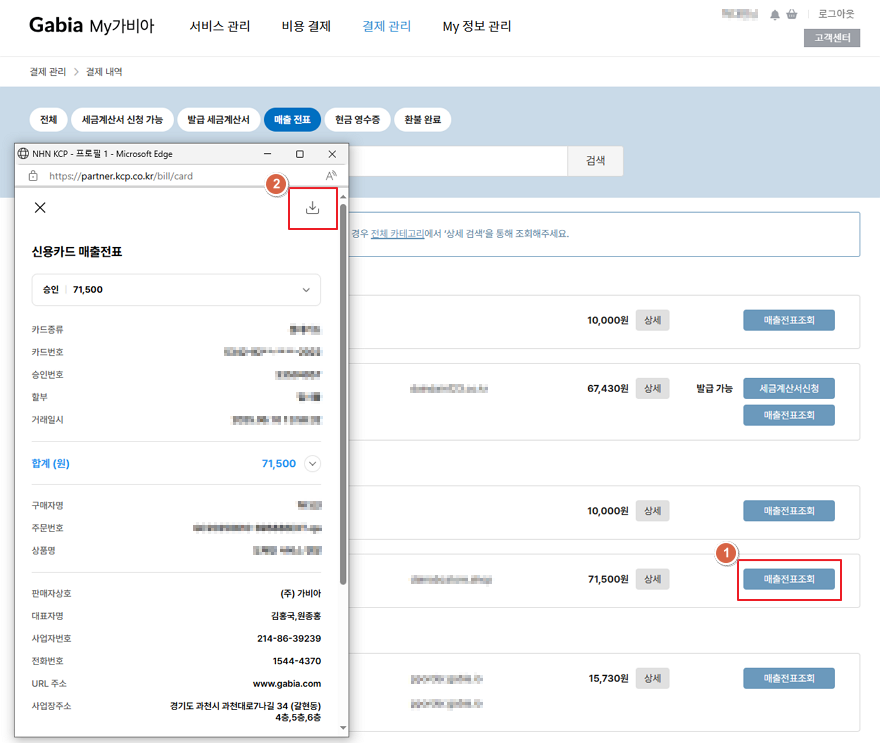880x743 pixels.
Task: Click 상세 for the 71,500원 payment
Action: (652, 579)
